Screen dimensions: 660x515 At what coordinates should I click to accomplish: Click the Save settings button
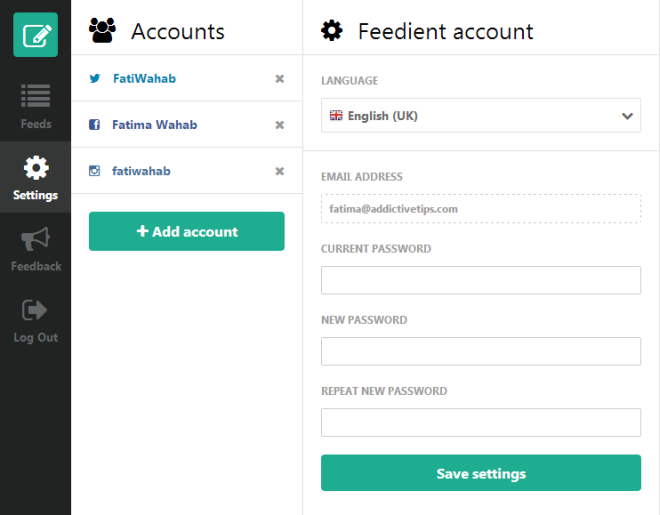481,473
